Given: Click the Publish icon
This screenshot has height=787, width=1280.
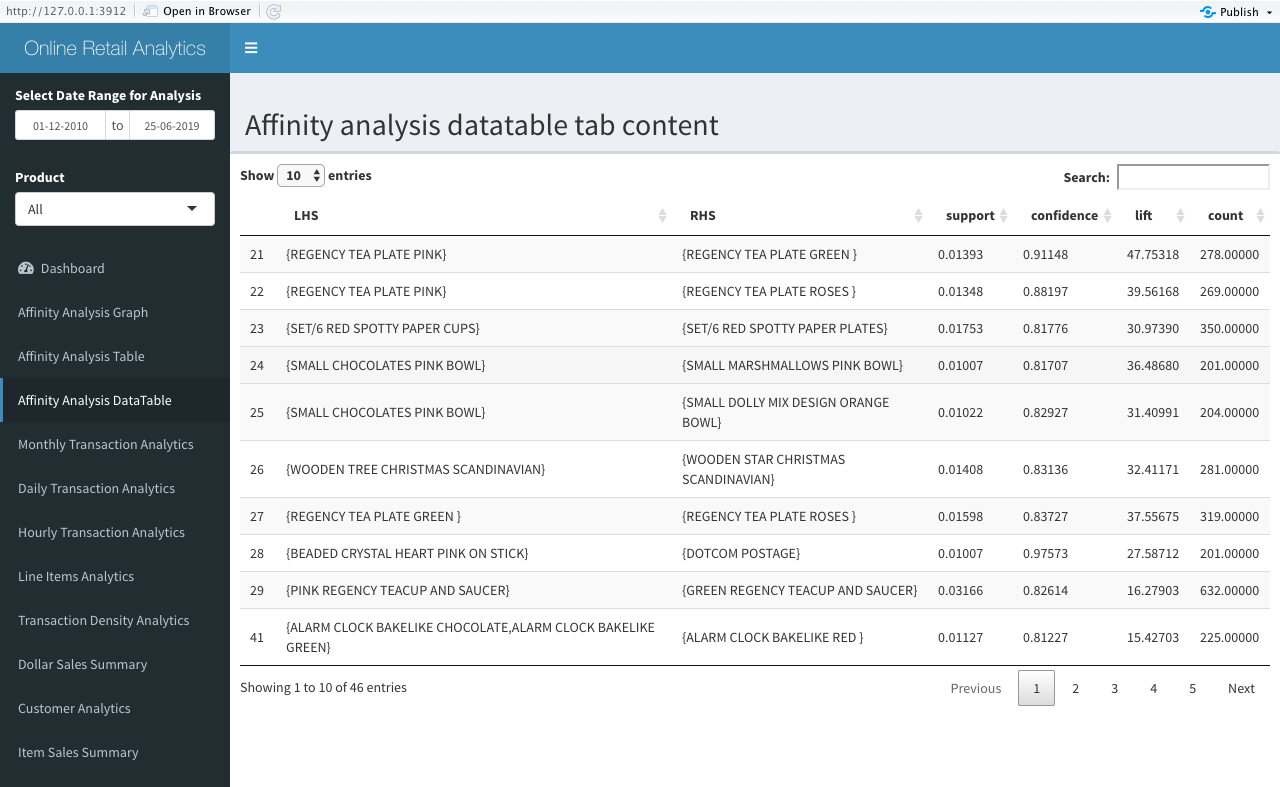Looking at the screenshot, I should coord(1208,12).
